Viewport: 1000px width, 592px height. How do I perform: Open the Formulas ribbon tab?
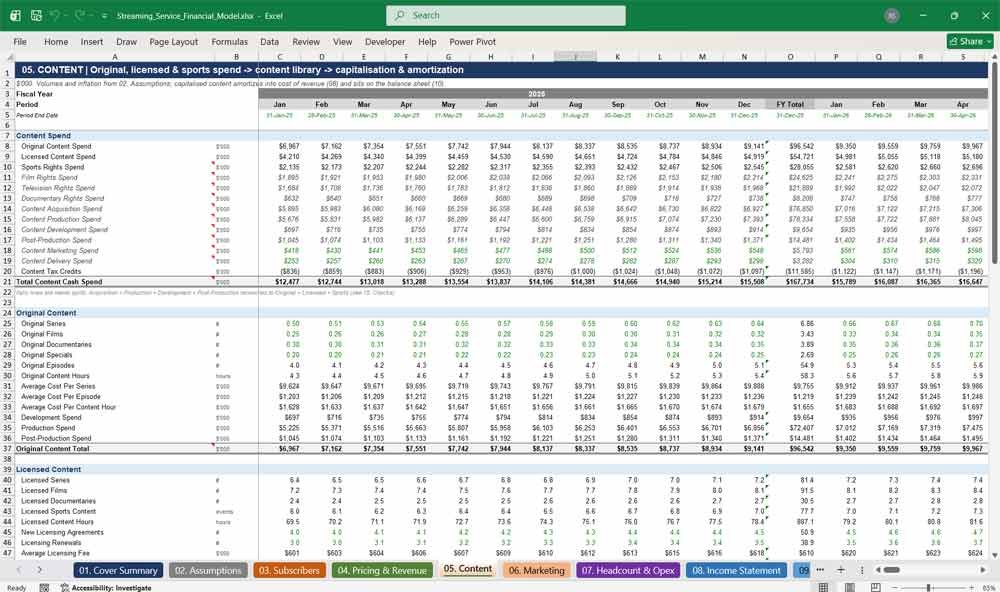point(230,41)
